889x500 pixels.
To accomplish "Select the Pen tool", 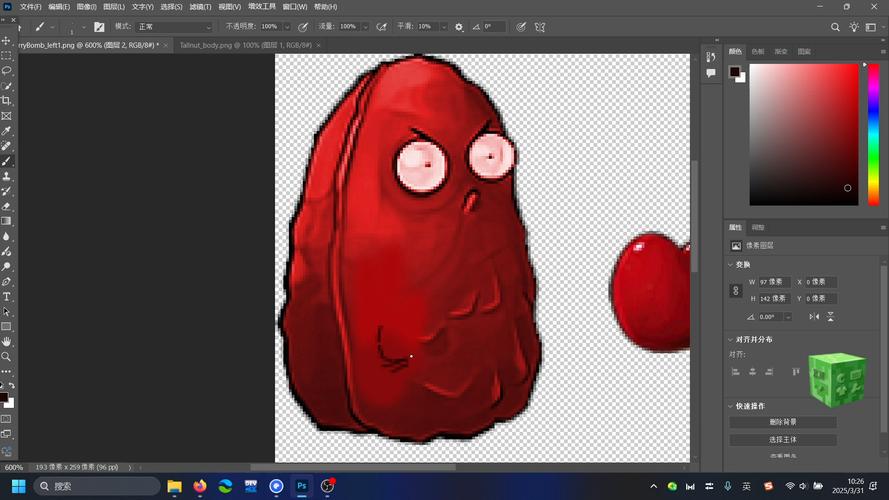I will tap(6, 282).
